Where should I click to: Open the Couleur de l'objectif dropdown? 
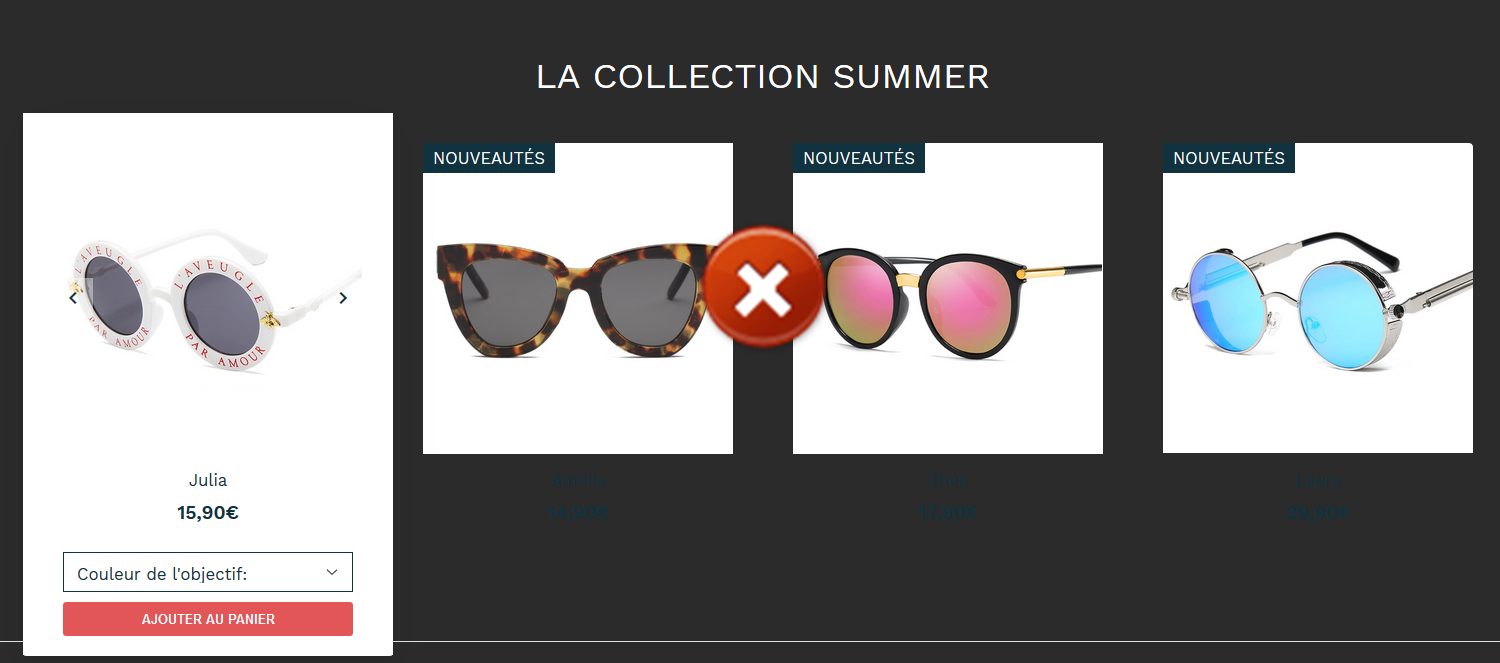(x=208, y=572)
